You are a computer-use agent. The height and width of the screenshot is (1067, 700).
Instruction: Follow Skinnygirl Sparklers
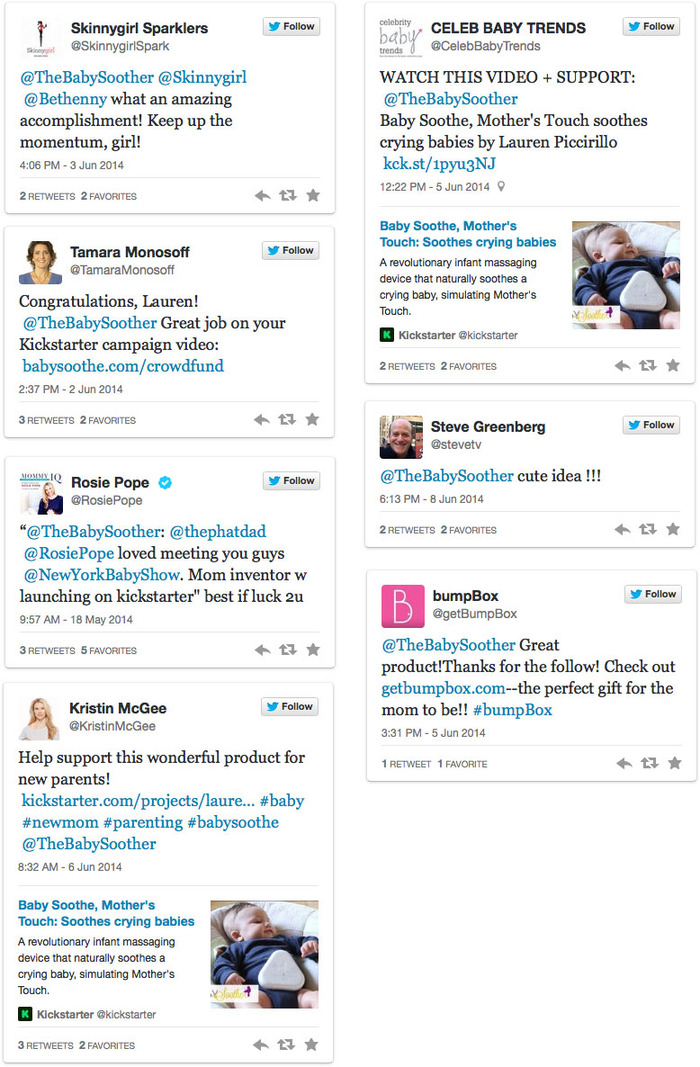pyautogui.click(x=291, y=27)
